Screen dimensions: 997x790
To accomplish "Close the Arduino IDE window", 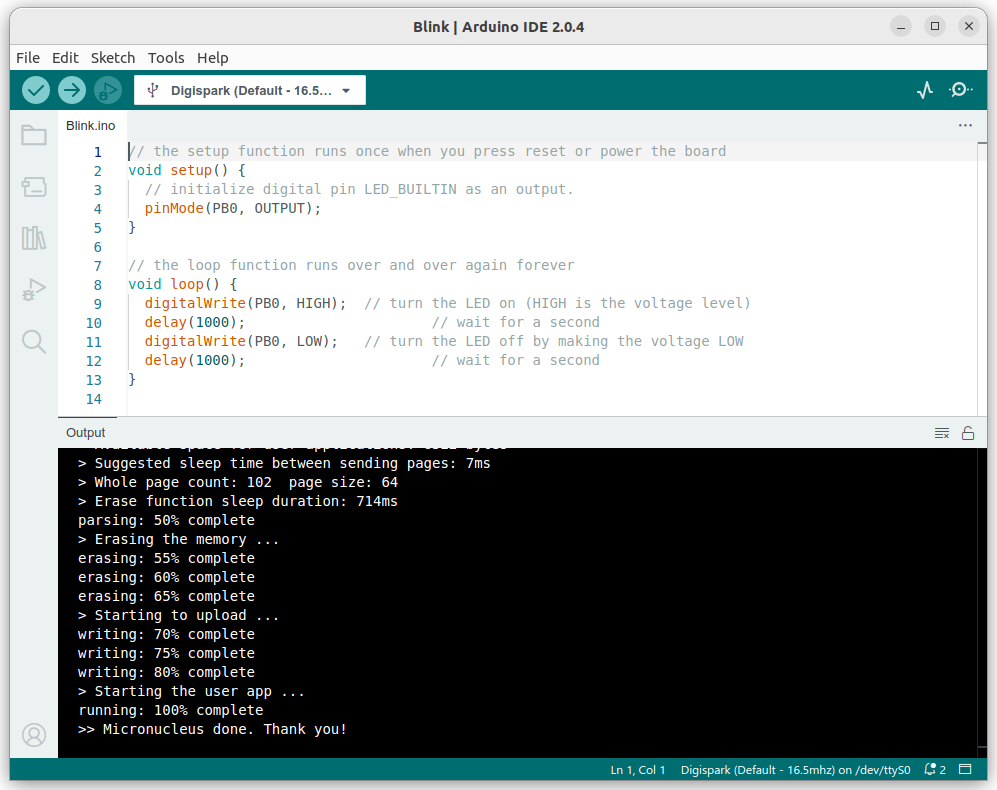I will tap(968, 27).
